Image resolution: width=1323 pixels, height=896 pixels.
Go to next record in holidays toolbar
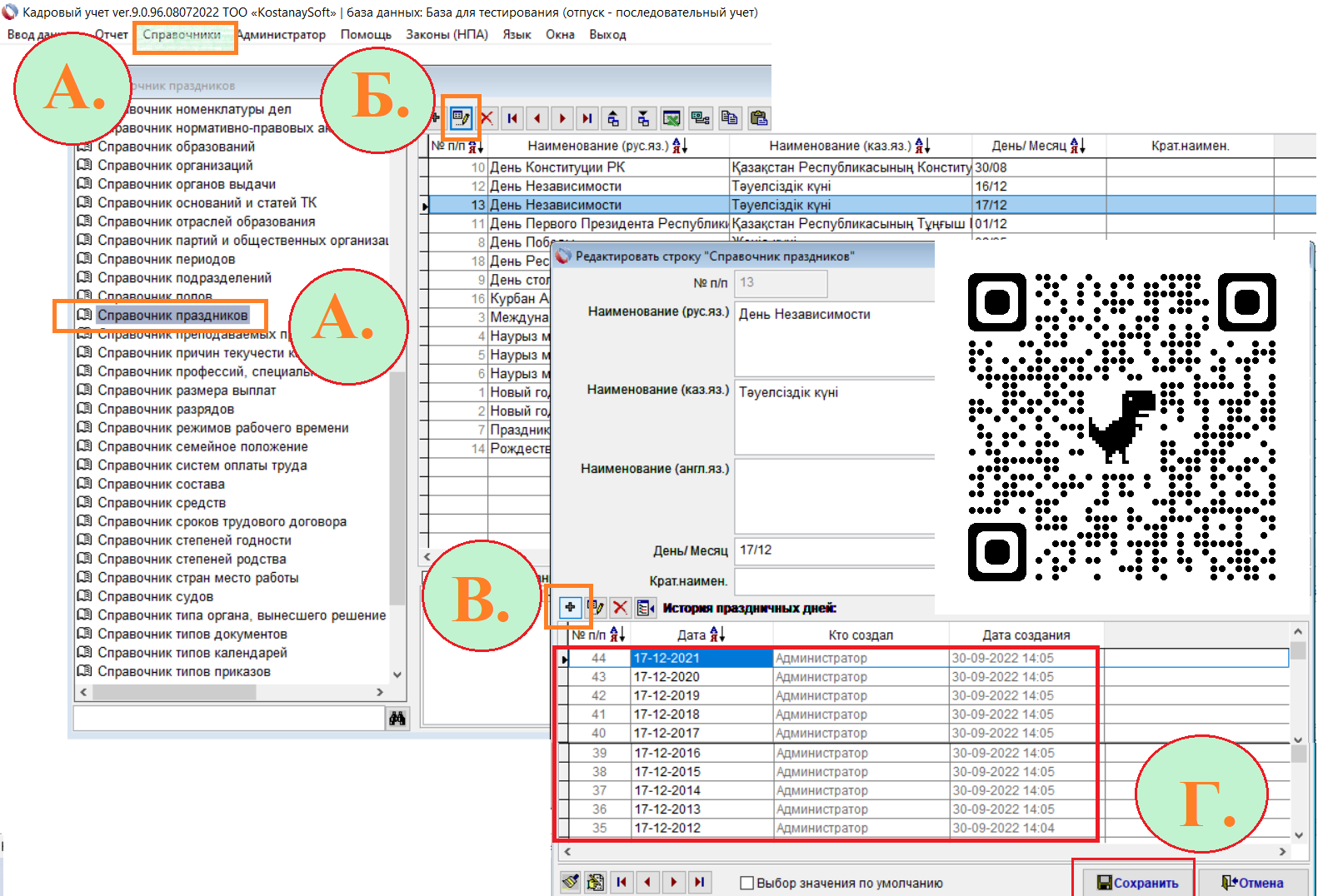[562, 118]
